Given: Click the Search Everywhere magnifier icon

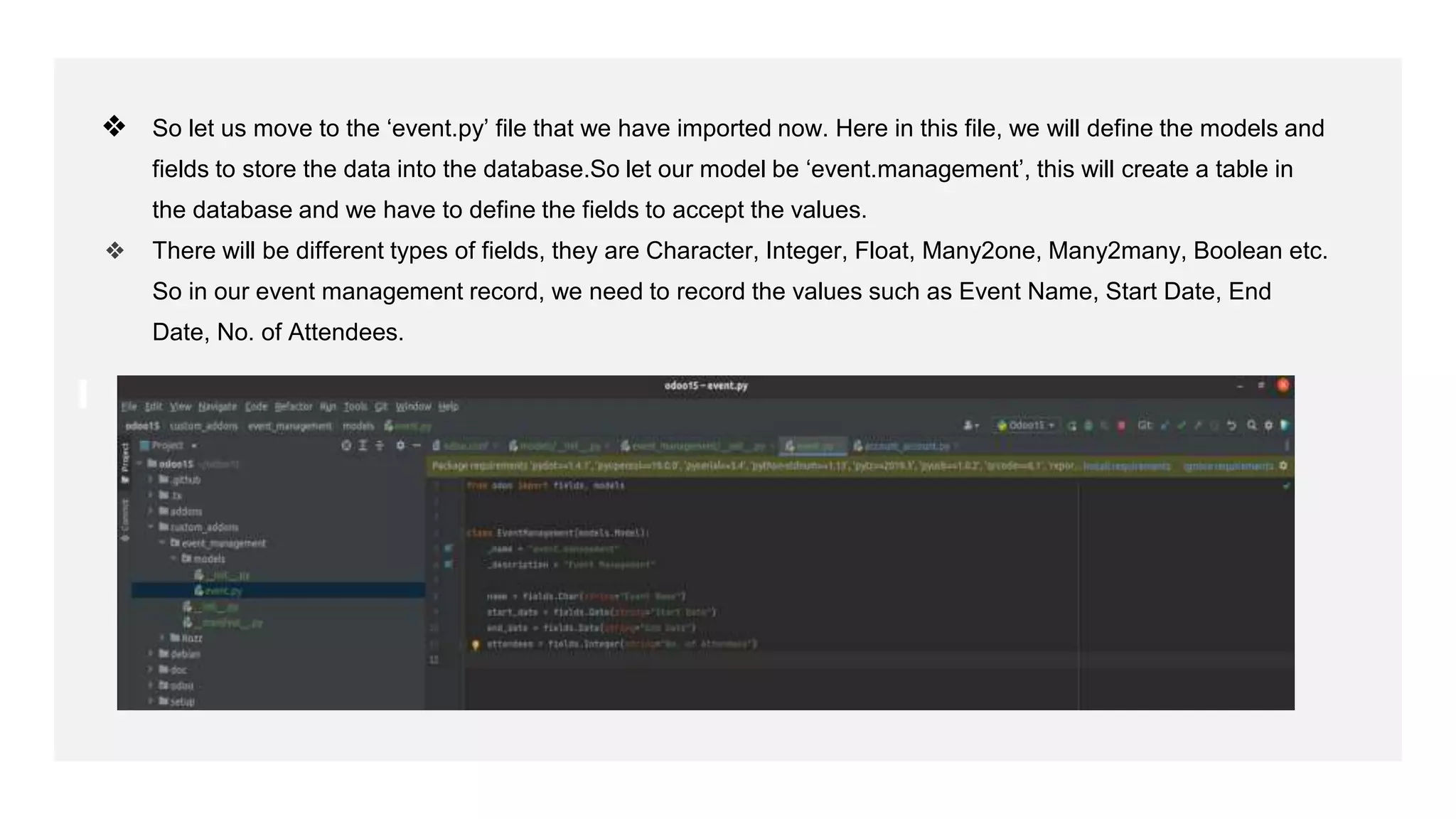Looking at the screenshot, I should coord(1251,425).
